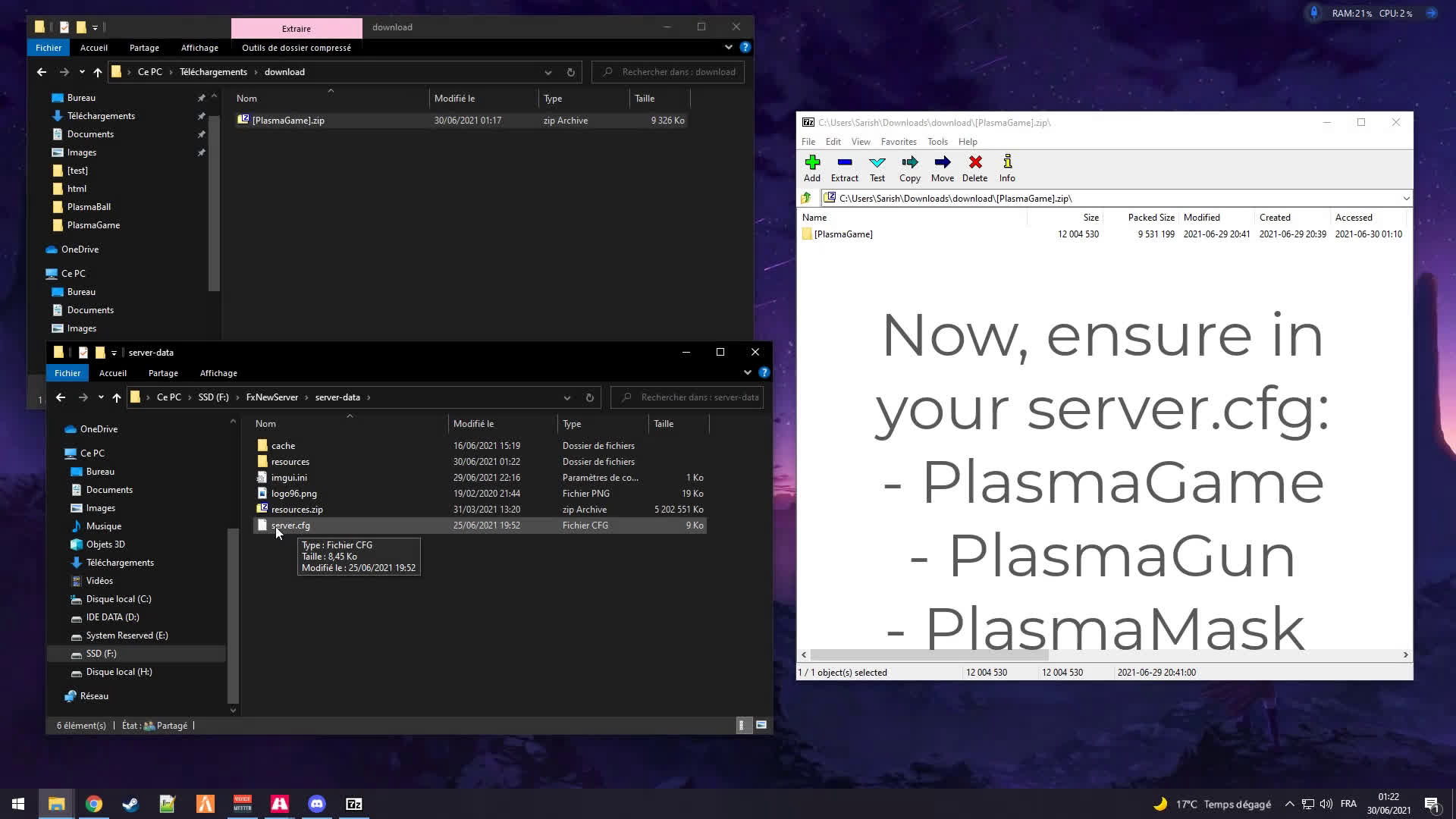Open the 7-Zip Favorites menu

tap(899, 142)
